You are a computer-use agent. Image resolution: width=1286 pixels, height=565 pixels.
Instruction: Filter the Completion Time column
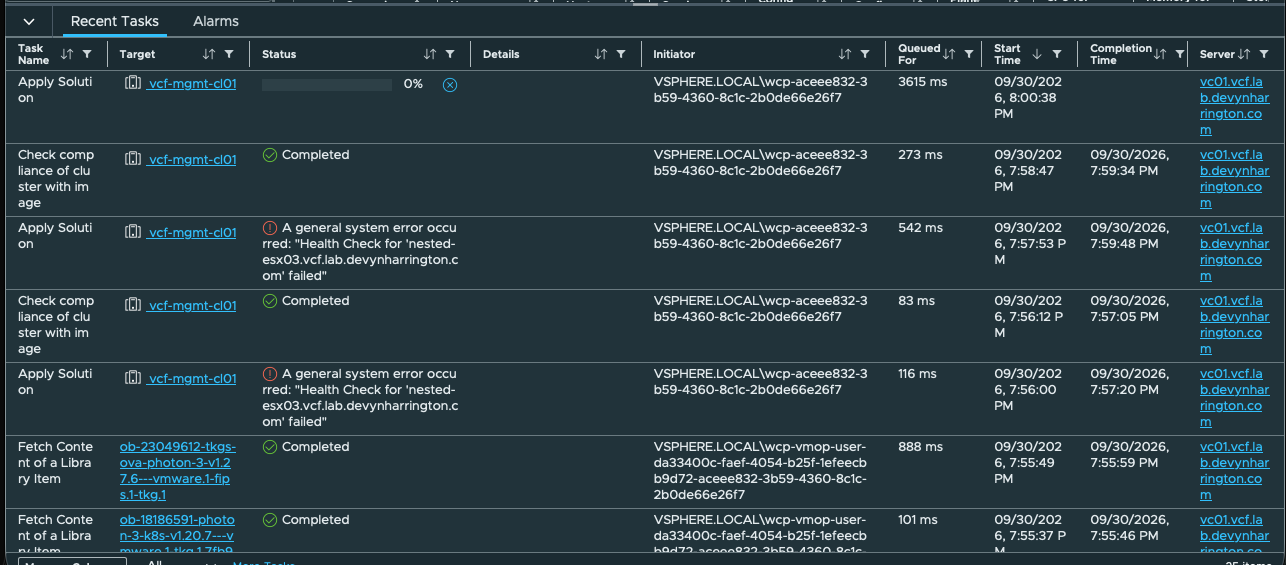click(x=1180, y=54)
